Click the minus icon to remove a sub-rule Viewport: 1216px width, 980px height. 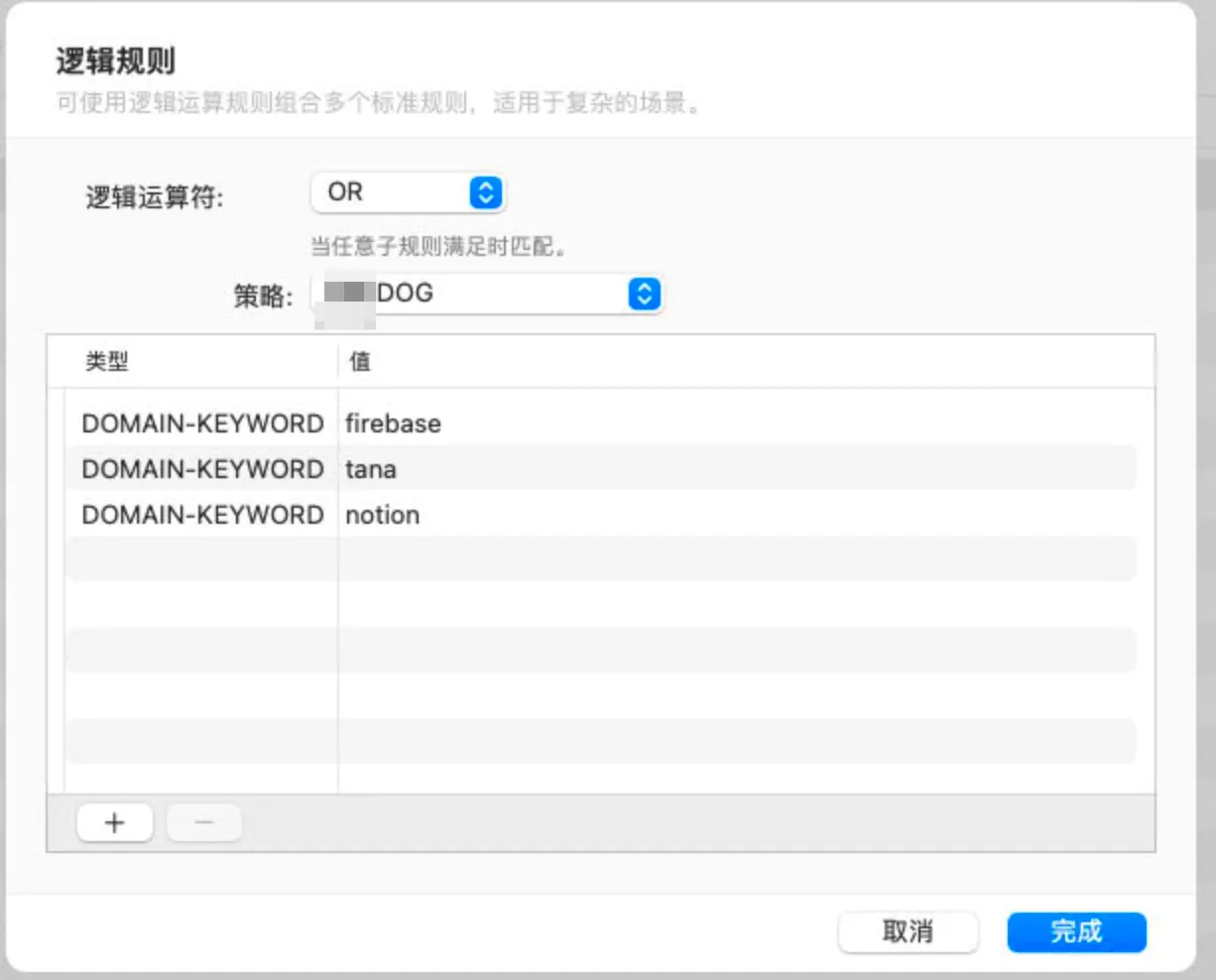pos(203,822)
